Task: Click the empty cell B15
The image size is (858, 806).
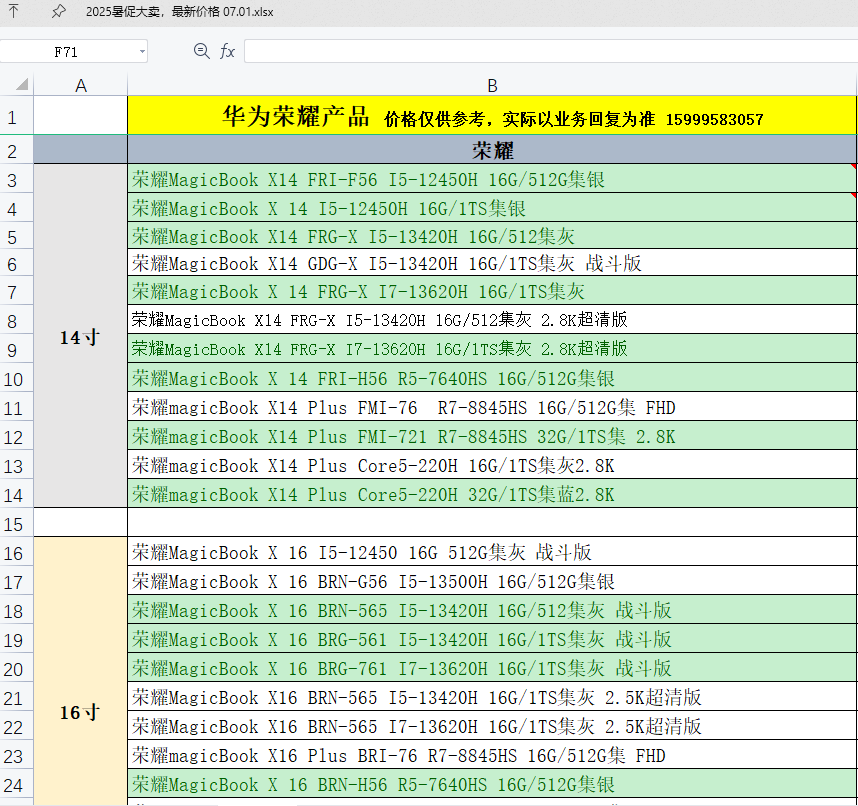Action: click(x=492, y=523)
